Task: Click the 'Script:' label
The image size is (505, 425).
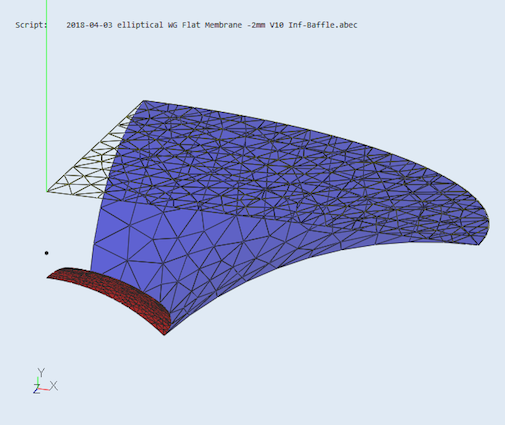Action: click(x=31, y=25)
